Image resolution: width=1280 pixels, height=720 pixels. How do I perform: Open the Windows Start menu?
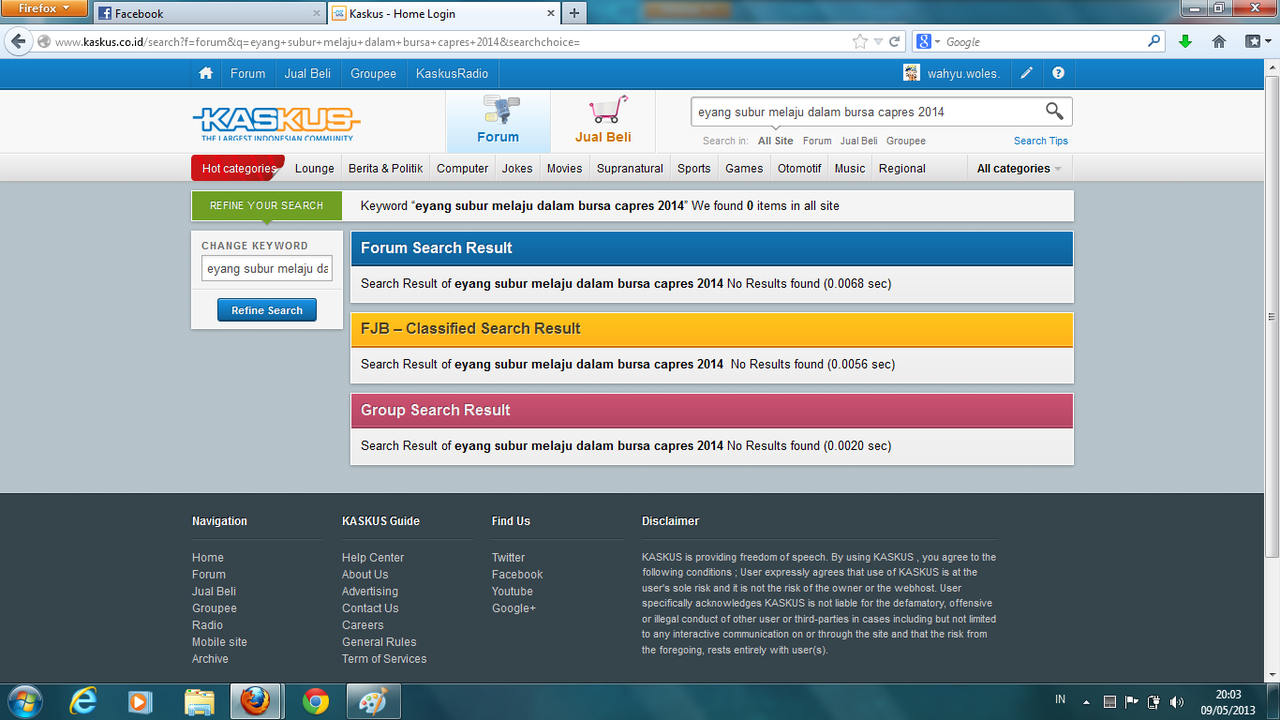click(x=24, y=701)
